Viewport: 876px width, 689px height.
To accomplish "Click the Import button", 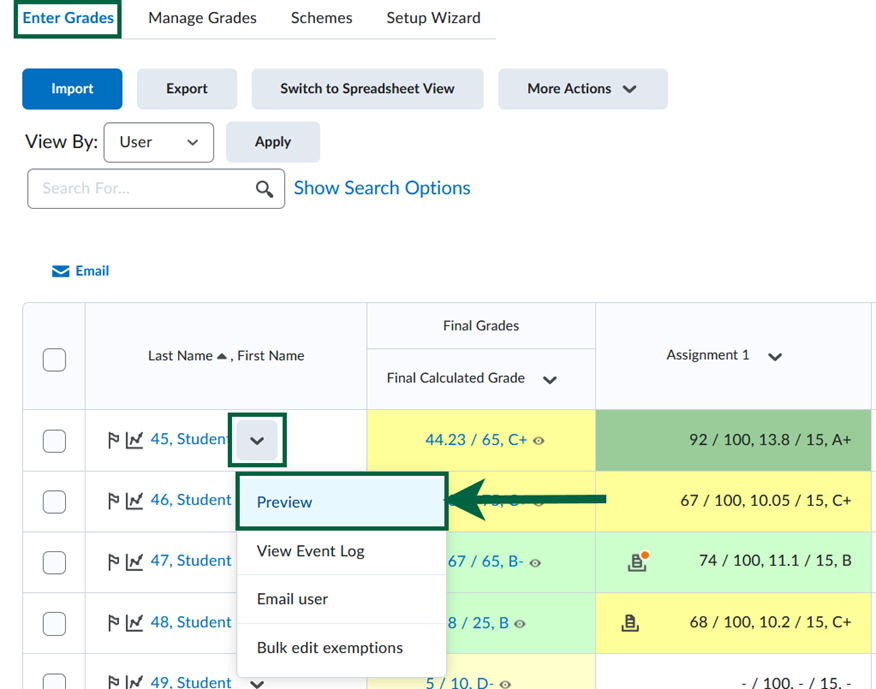I will pos(71,88).
